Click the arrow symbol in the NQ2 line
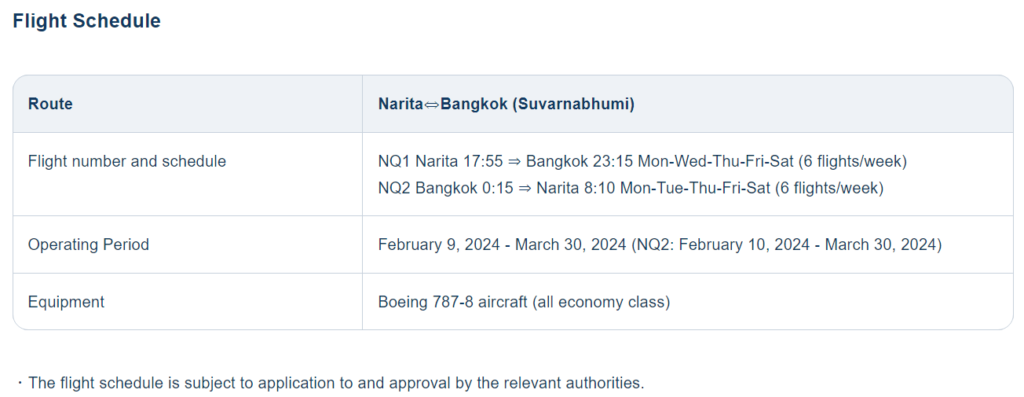 tap(525, 189)
